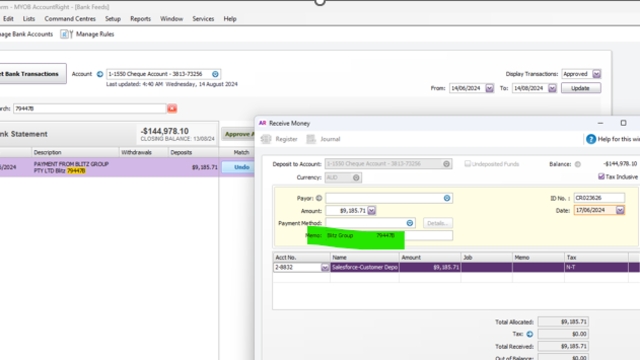The width and height of the screenshot is (640, 360).
Task: Click the Balance info icon
Action: pyautogui.click(x=578, y=164)
